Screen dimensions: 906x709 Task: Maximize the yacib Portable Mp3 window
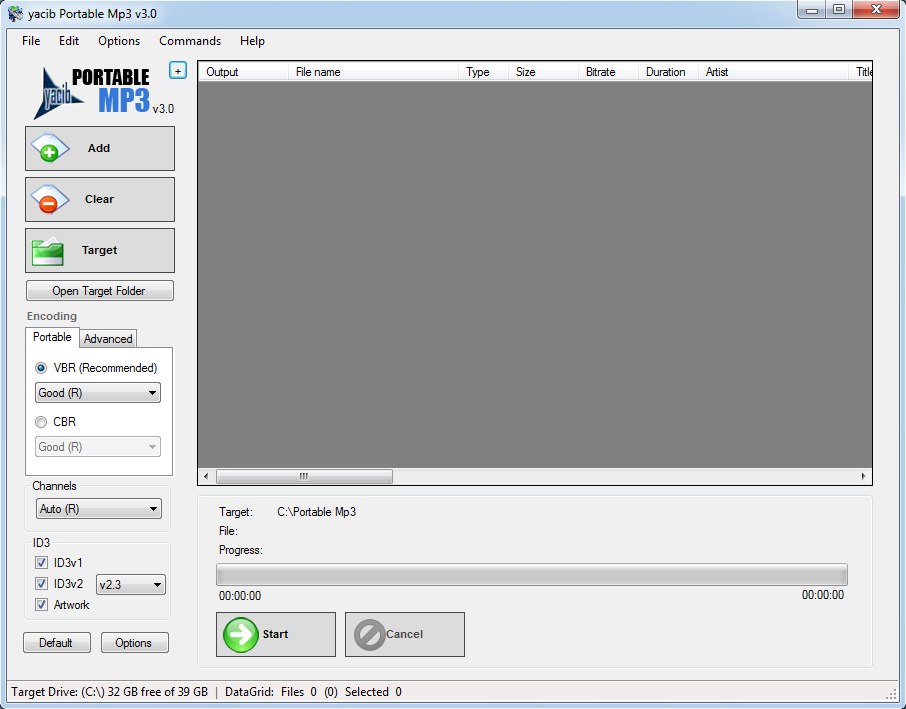point(839,10)
